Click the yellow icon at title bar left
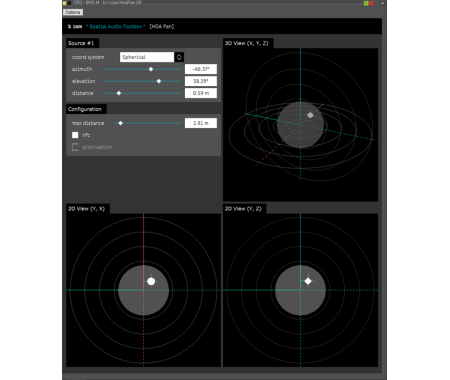This screenshot has height=380, width=450. pyautogui.click(x=64, y=3)
